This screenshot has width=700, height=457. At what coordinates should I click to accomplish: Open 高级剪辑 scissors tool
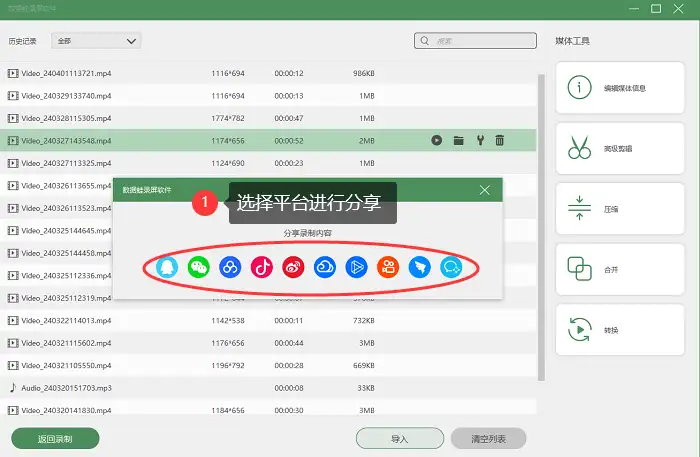pyautogui.click(x=620, y=149)
